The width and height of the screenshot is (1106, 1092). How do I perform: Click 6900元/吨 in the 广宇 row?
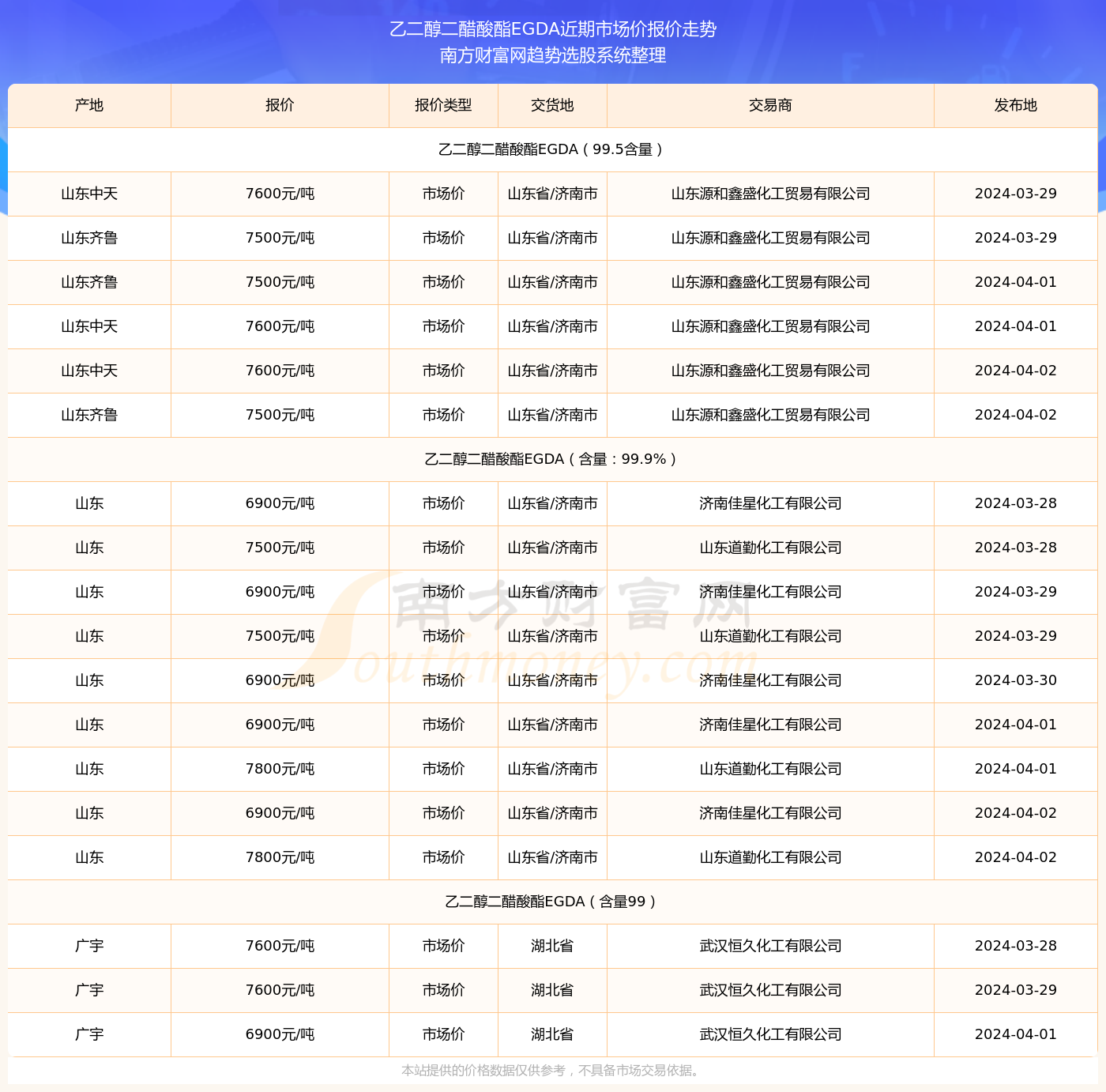pyautogui.click(x=280, y=1034)
